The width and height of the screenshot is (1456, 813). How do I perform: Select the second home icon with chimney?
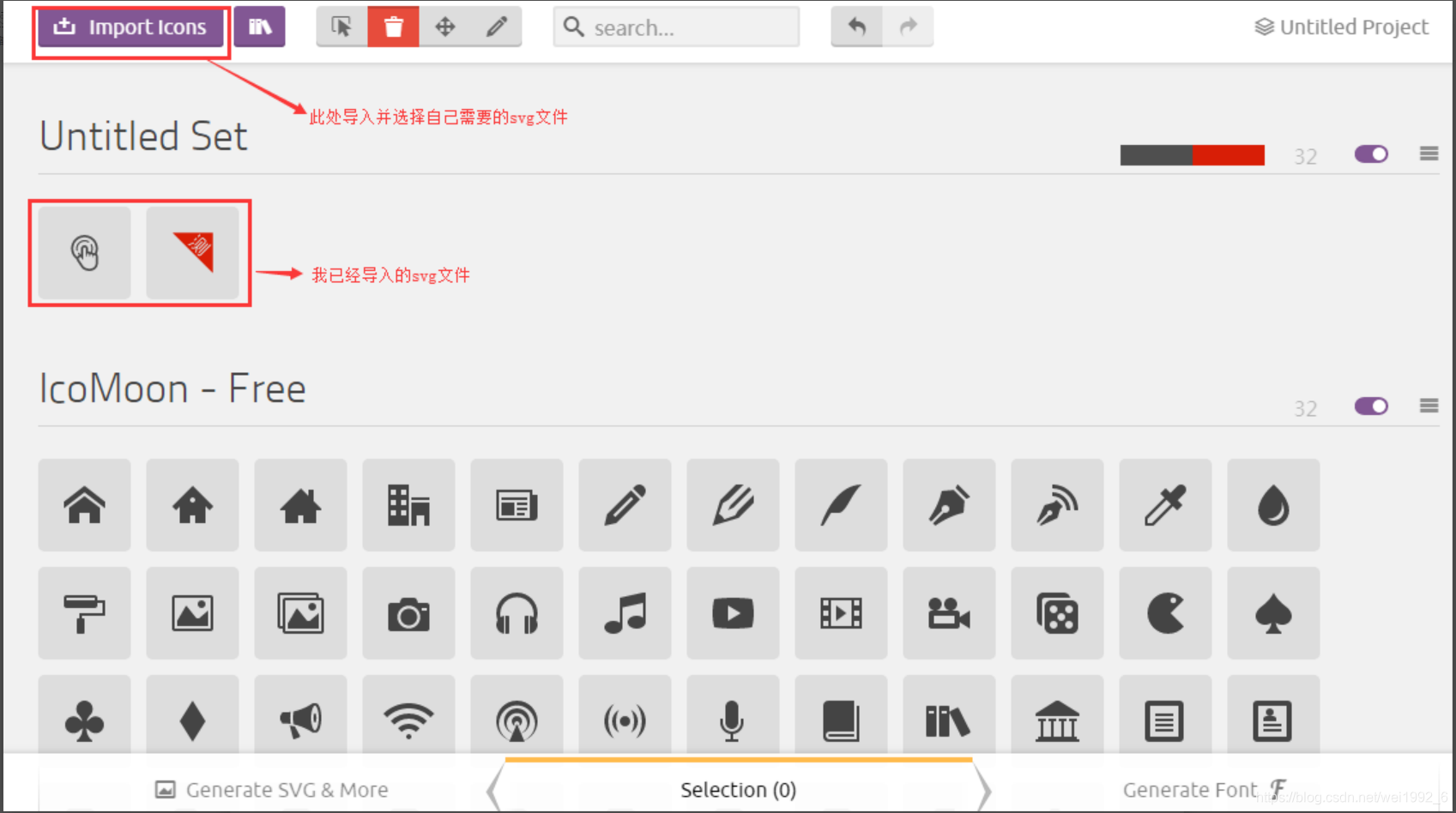pyautogui.click(x=192, y=505)
